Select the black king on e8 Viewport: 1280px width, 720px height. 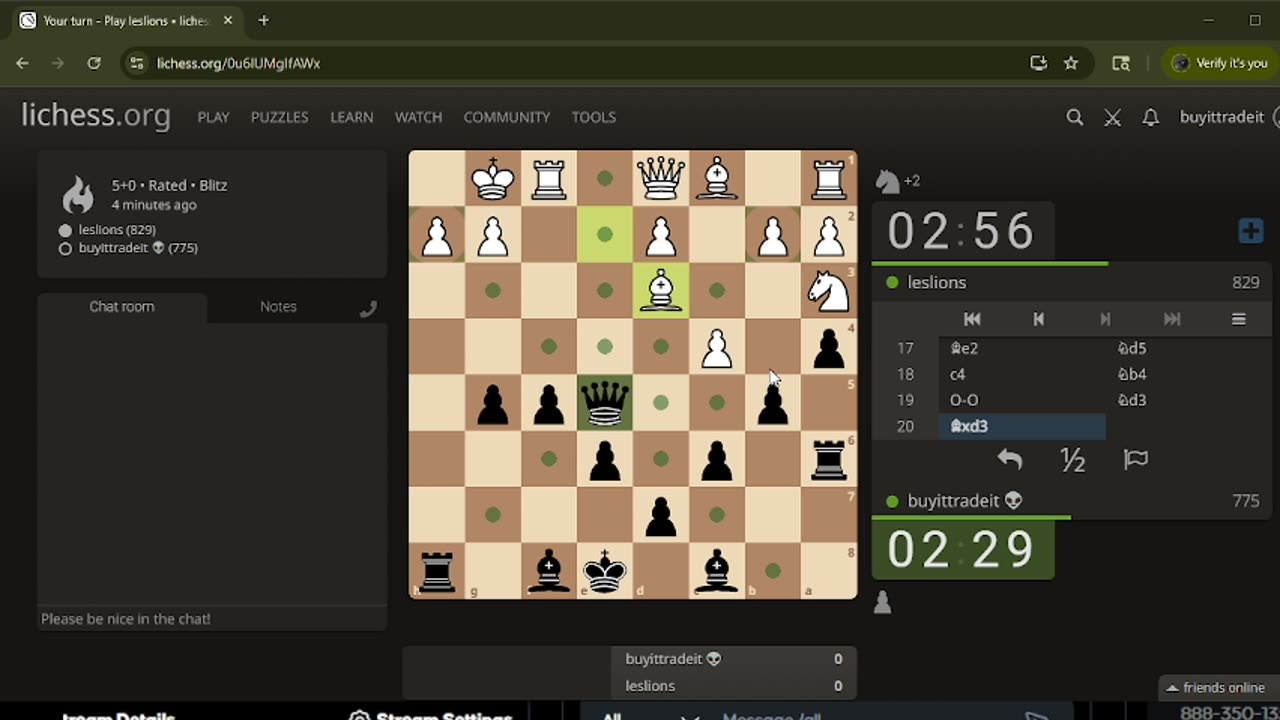(x=605, y=571)
